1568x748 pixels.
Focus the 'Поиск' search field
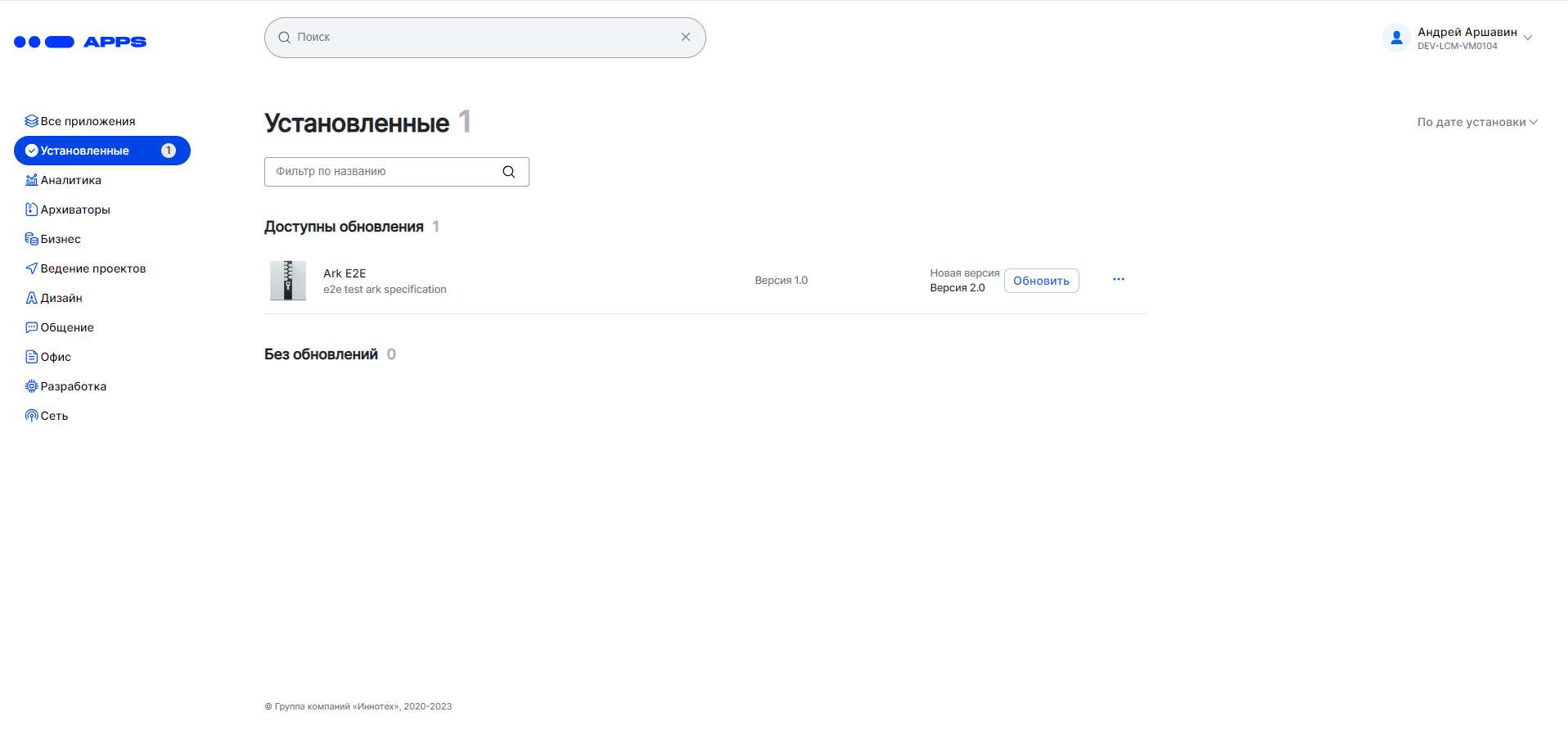coord(483,38)
